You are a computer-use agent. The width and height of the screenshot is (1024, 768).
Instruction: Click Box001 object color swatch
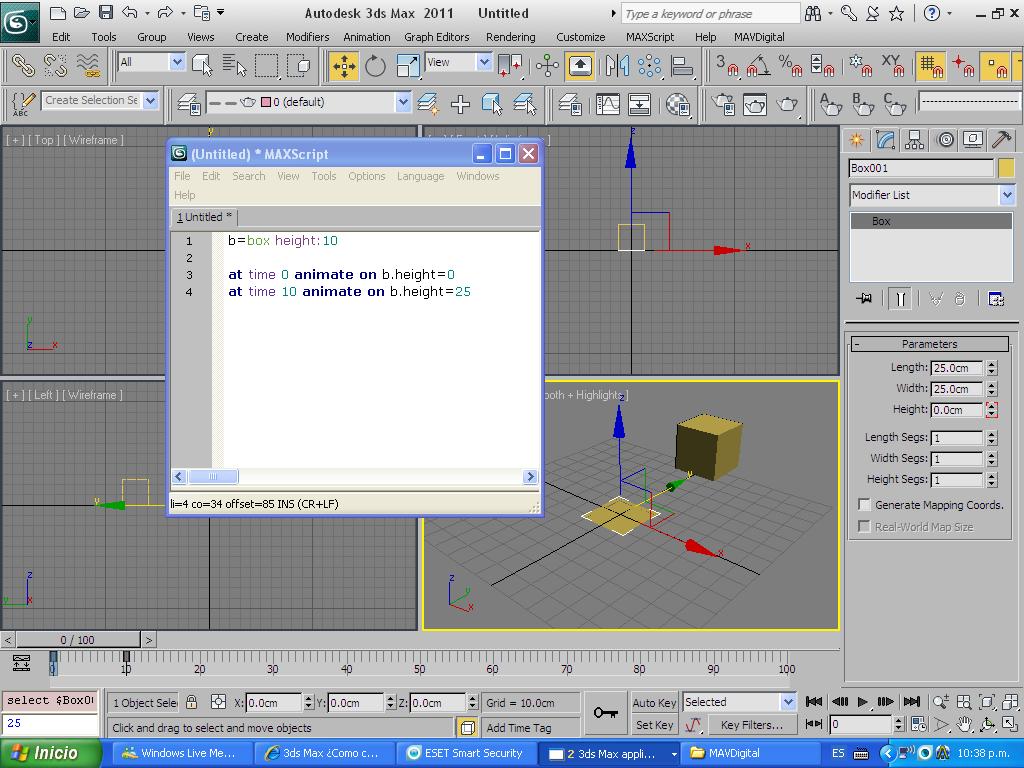[x=1006, y=168]
